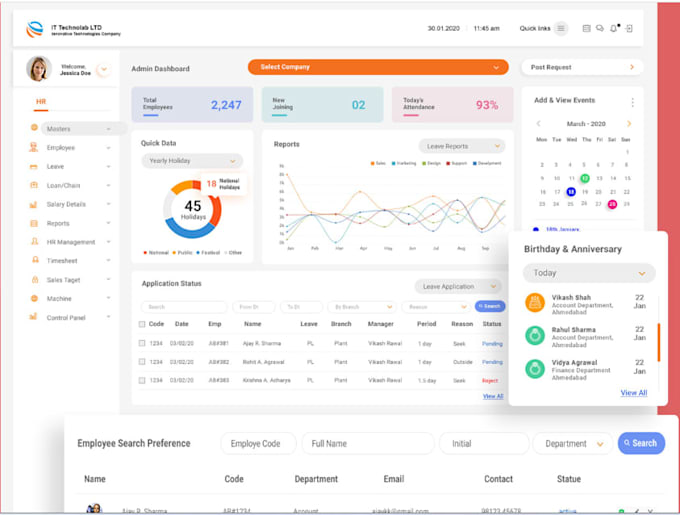Open the Quick links hamburger menu icon
The height and width of the screenshot is (515, 680).
(x=561, y=29)
